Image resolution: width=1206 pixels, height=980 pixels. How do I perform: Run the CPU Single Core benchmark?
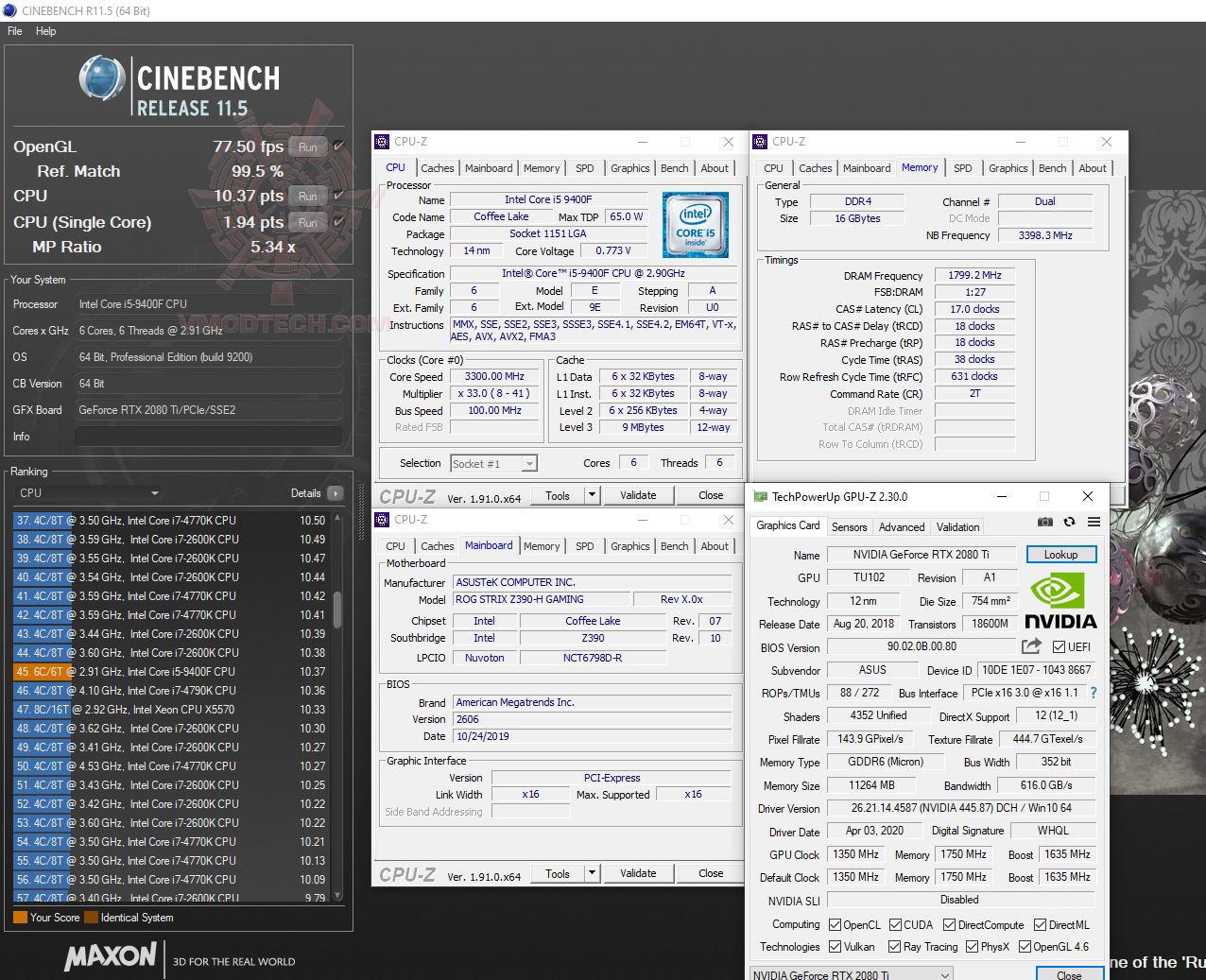coord(308,222)
